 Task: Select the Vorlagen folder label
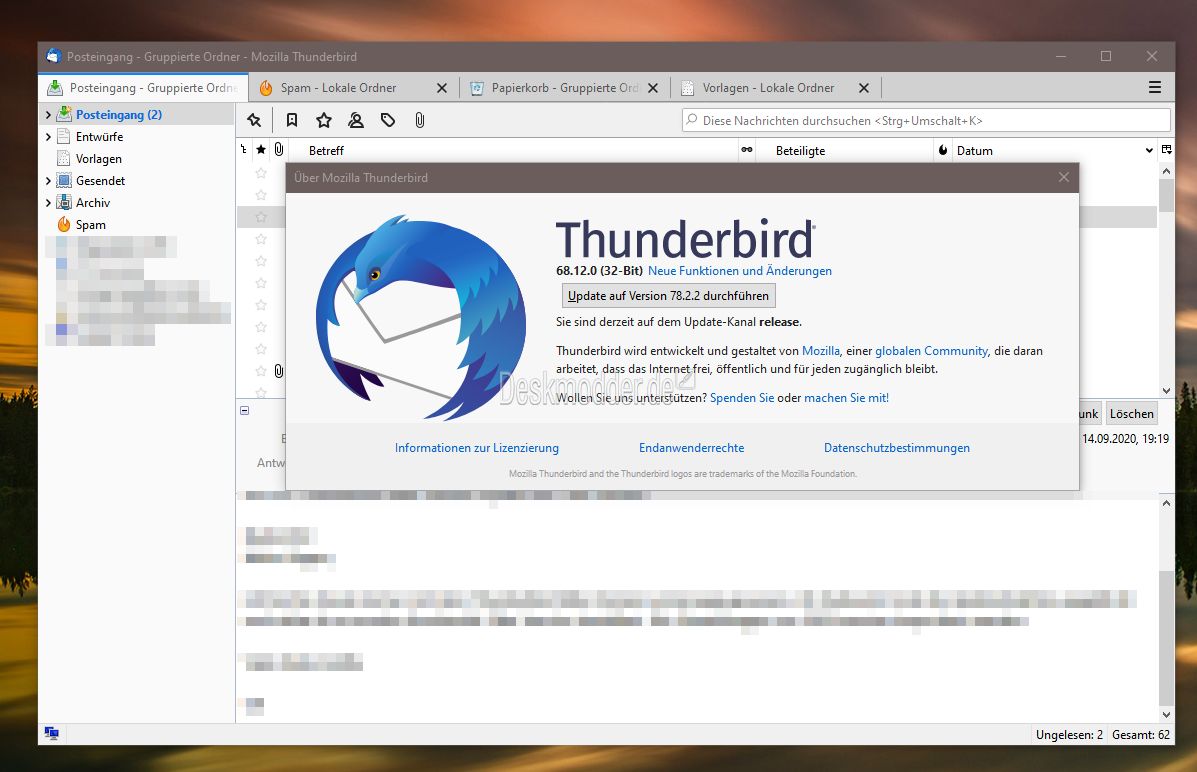(98, 159)
